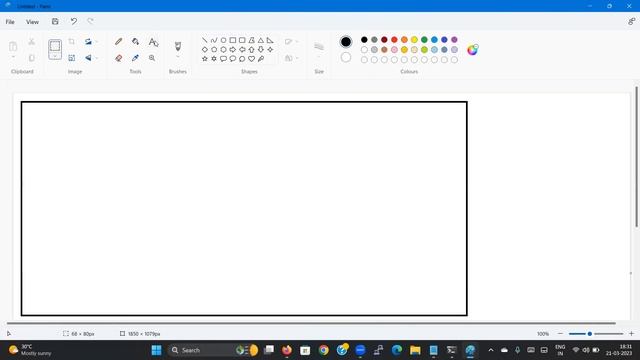
Task: Click the Rotate image icon
Action: point(88,42)
